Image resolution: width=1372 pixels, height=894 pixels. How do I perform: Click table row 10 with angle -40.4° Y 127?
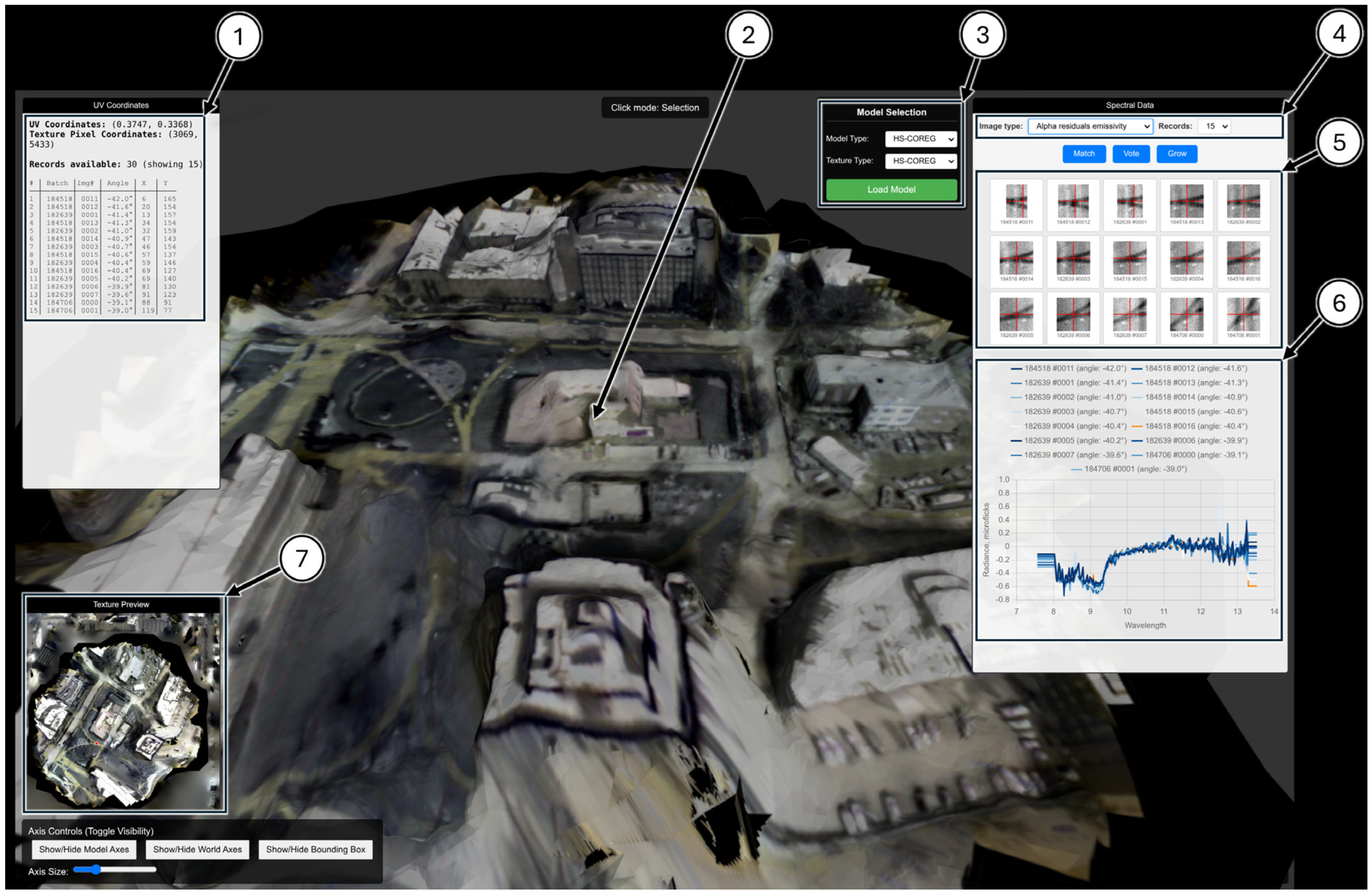(x=102, y=270)
